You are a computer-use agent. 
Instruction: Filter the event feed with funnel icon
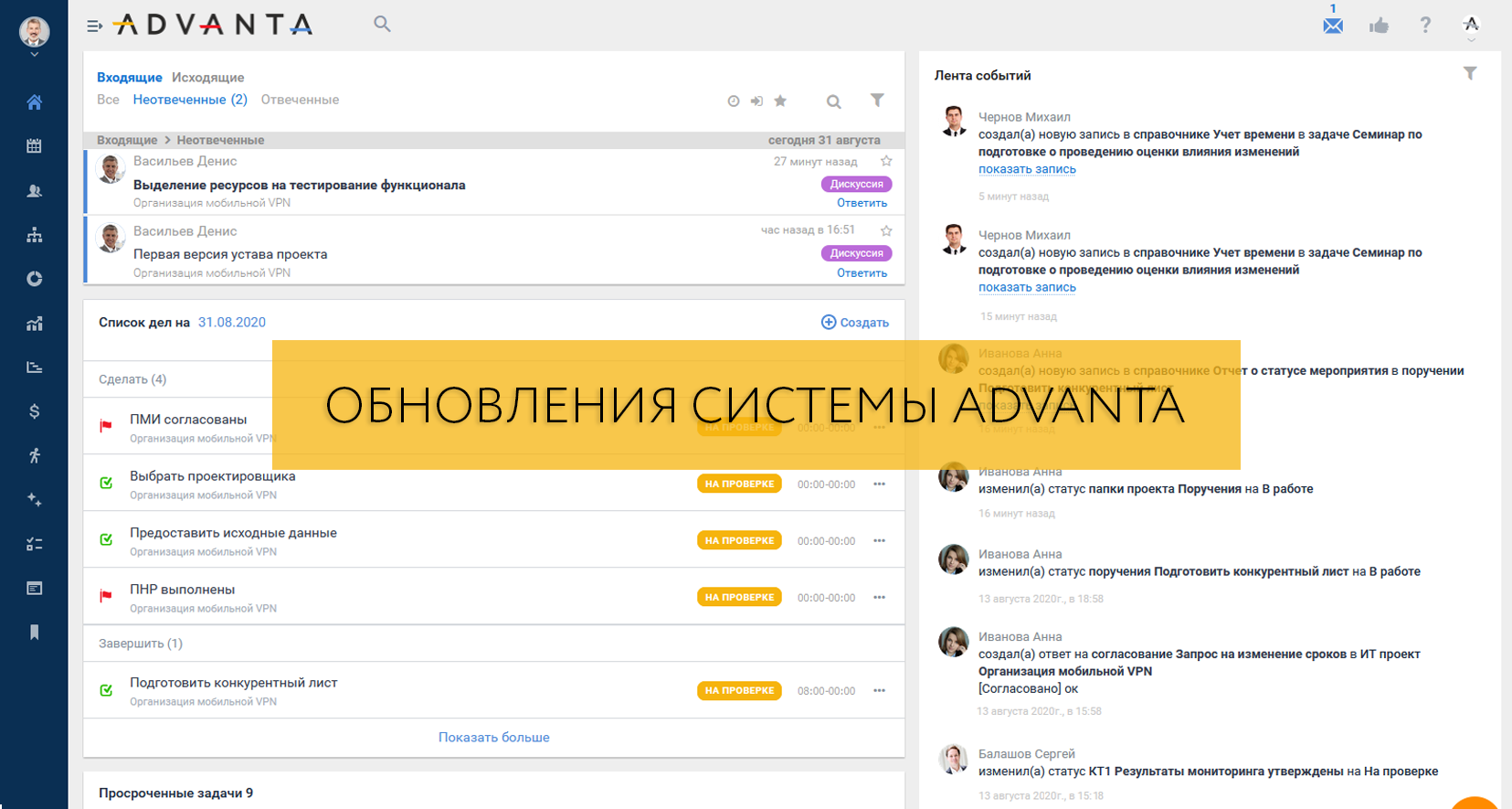coord(1469,74)
